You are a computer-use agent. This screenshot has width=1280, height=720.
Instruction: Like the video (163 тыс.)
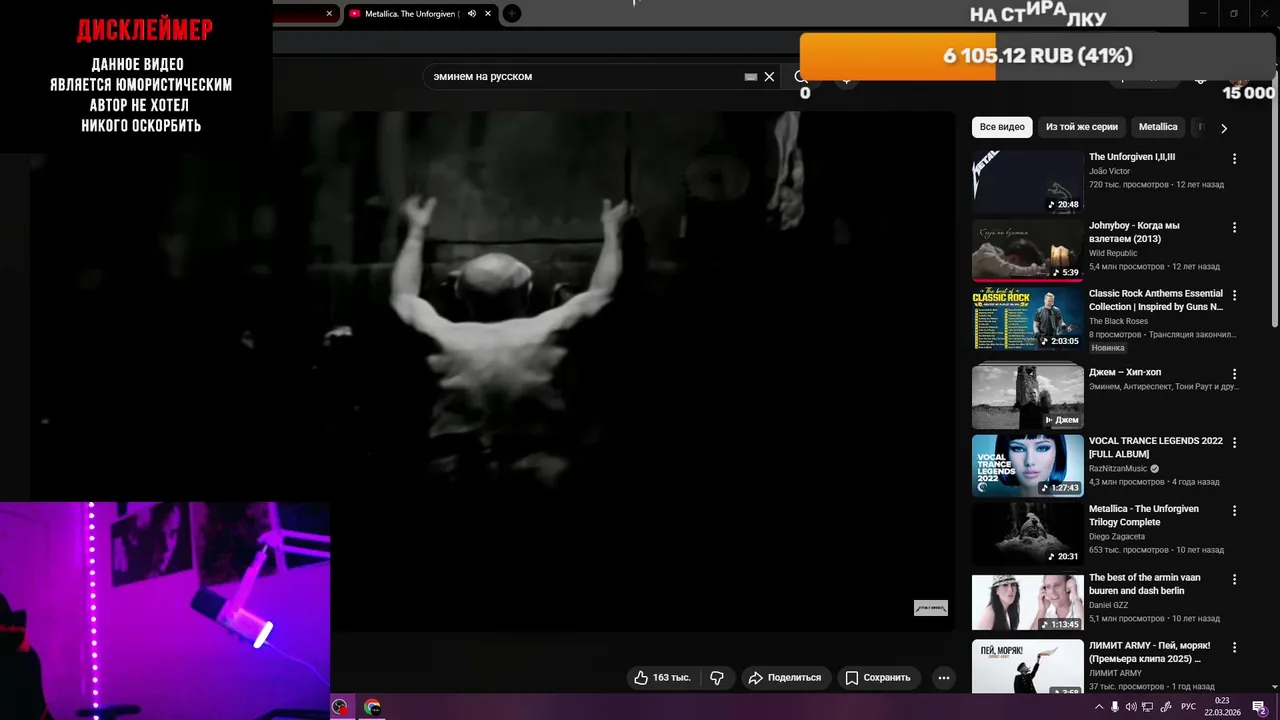tap(664, 678)
